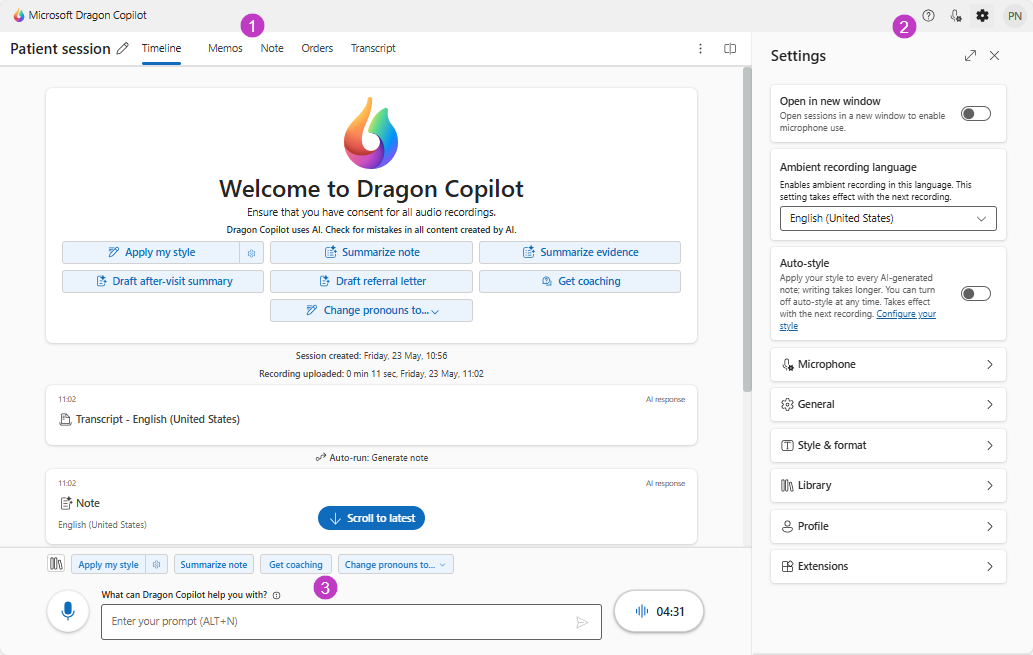Turn on the Auto-style toggle

click(x=975, y=293)
